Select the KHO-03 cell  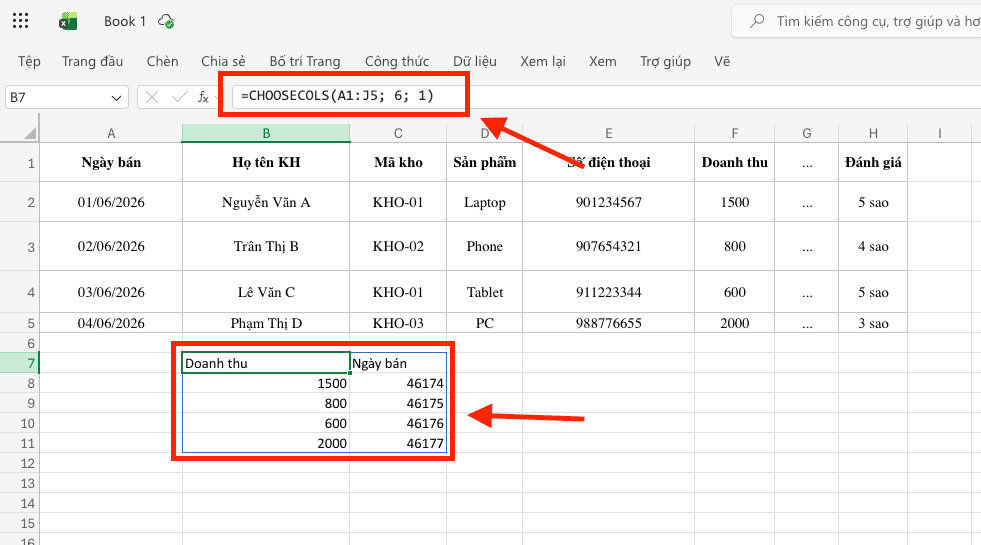pos(398,323)
